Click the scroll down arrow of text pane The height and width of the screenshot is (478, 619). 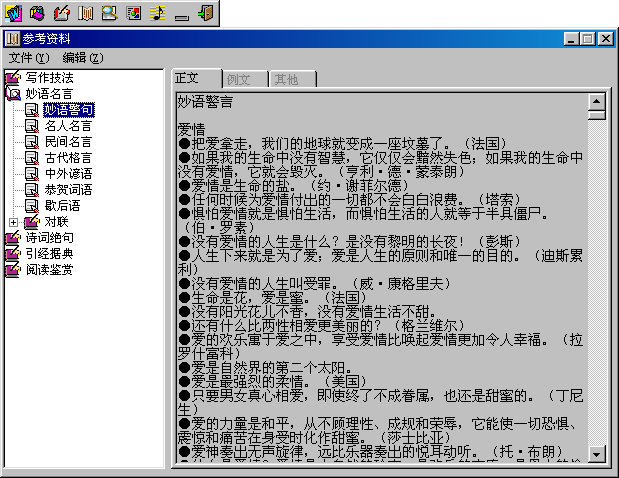pyautogui.click(x=597, y=454)
